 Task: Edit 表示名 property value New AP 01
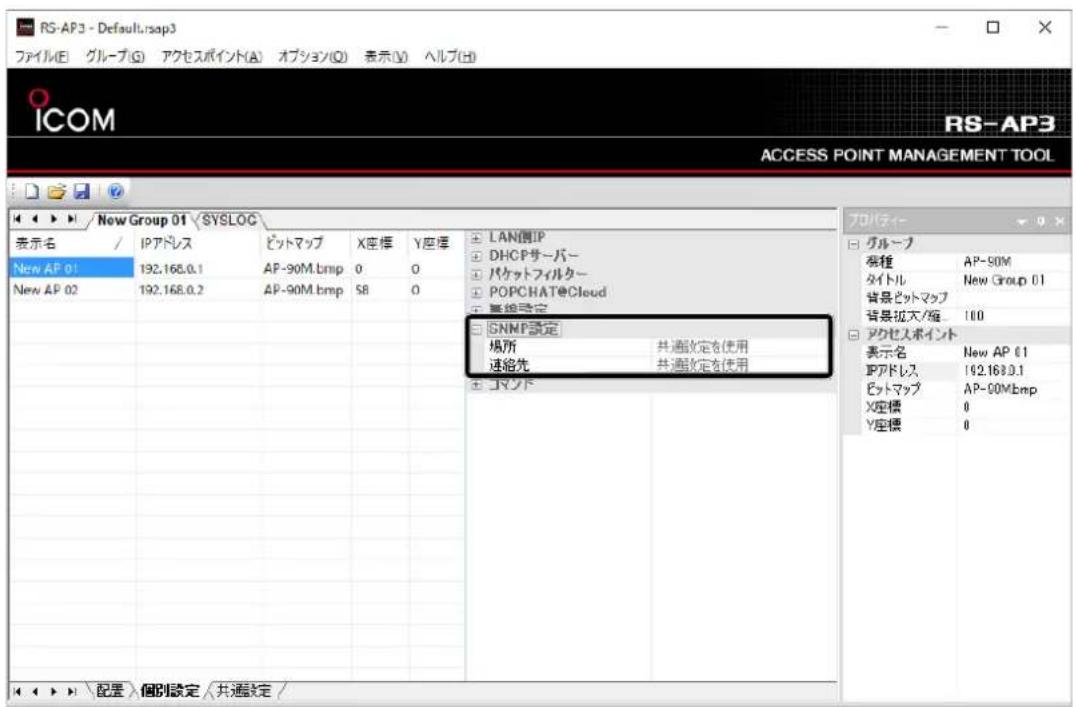996,353
